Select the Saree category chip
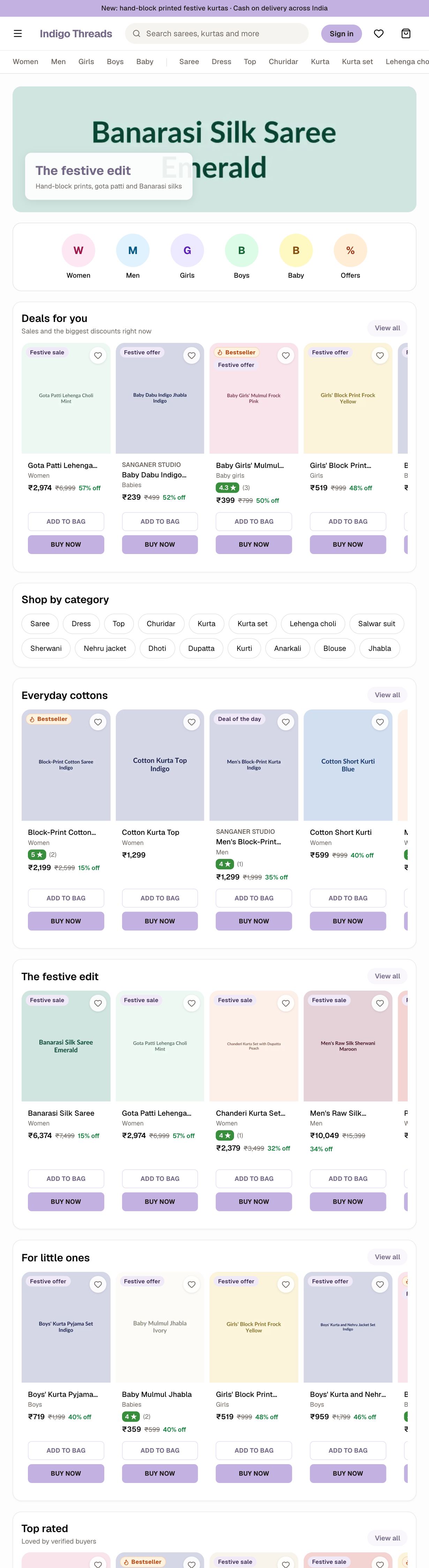Viewport: 429px width, 1568px height. click(40, 623)
